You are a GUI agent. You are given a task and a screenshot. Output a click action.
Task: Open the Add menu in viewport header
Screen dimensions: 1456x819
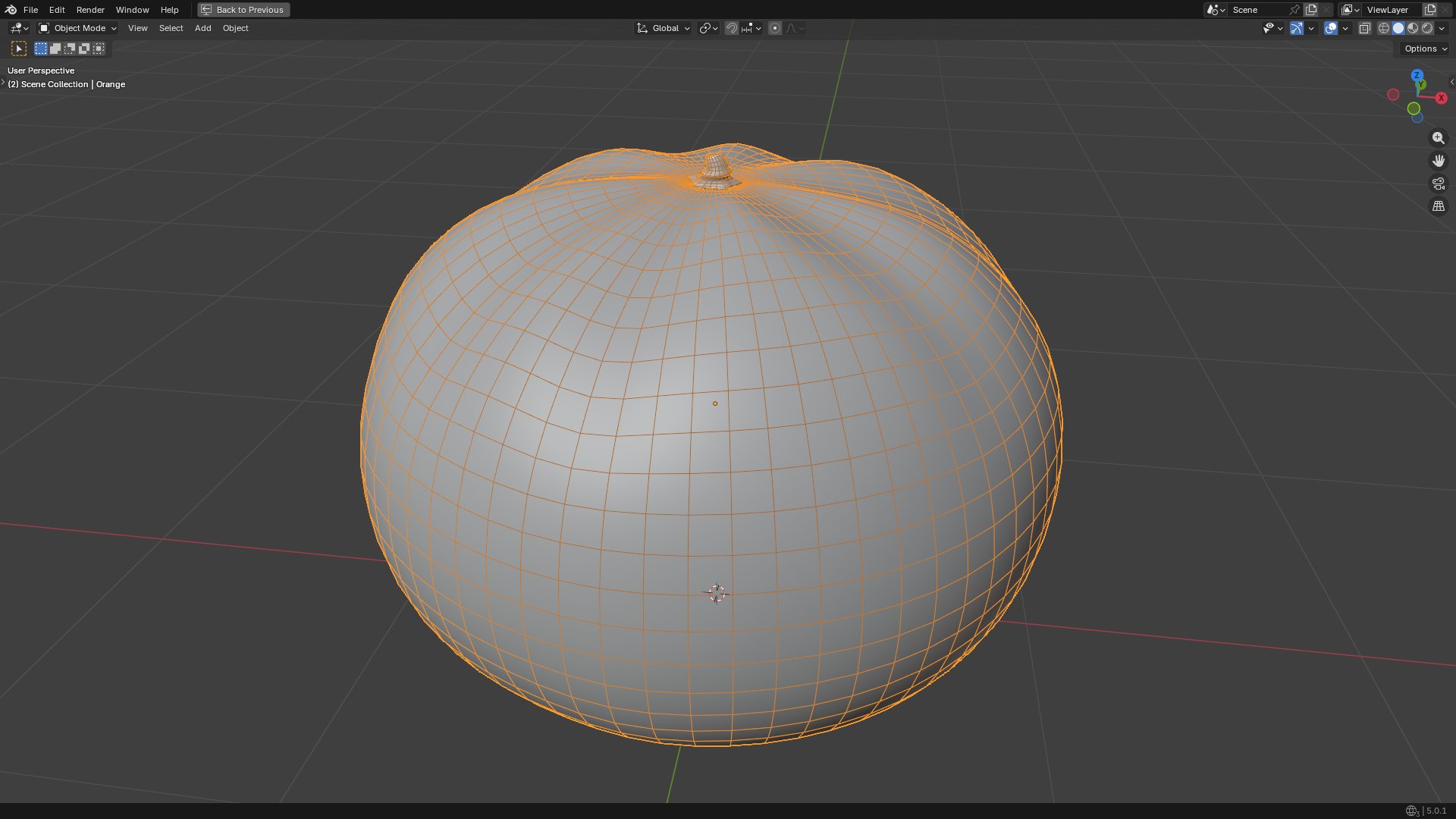tap(202, 28)
